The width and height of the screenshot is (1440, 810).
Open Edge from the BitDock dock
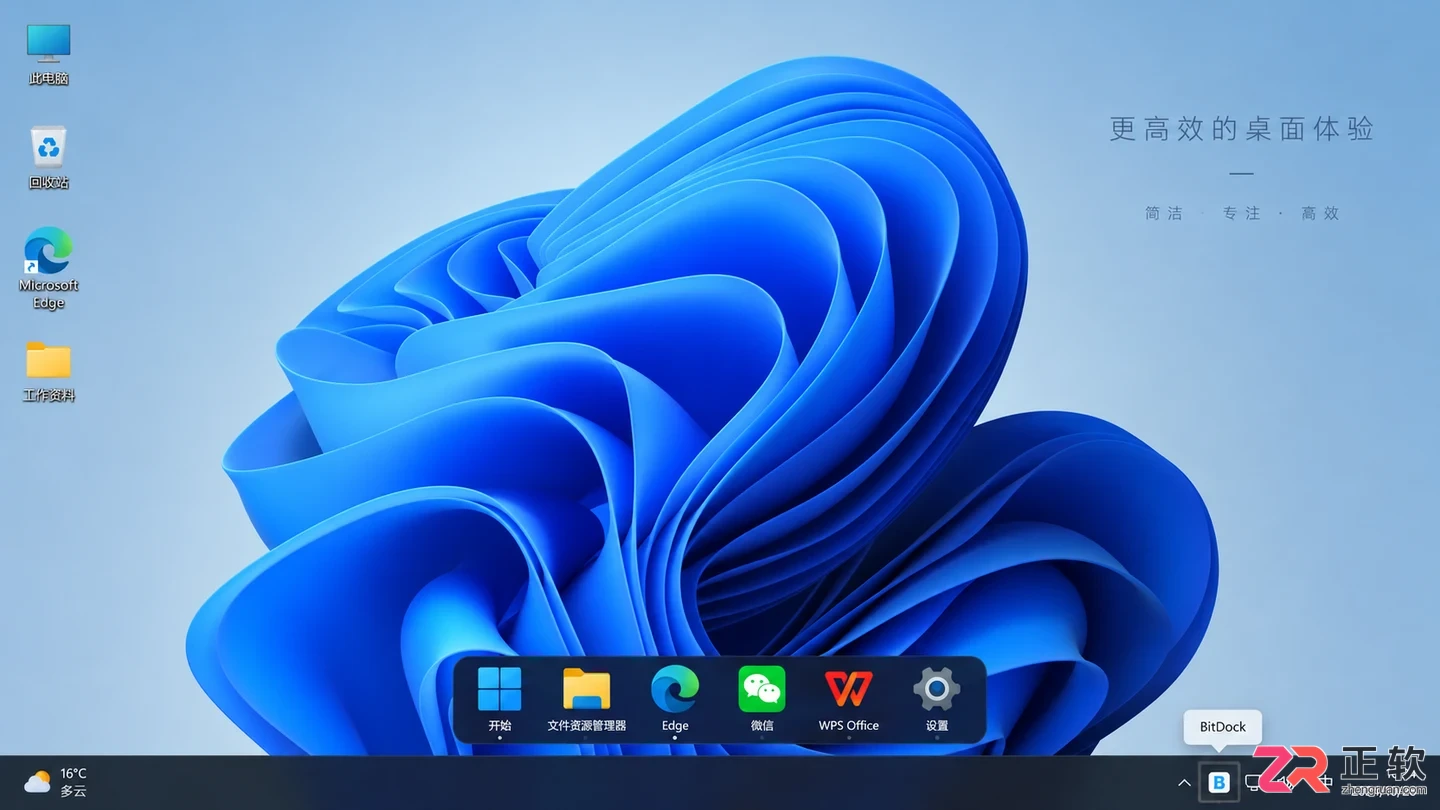coord(675,699)
